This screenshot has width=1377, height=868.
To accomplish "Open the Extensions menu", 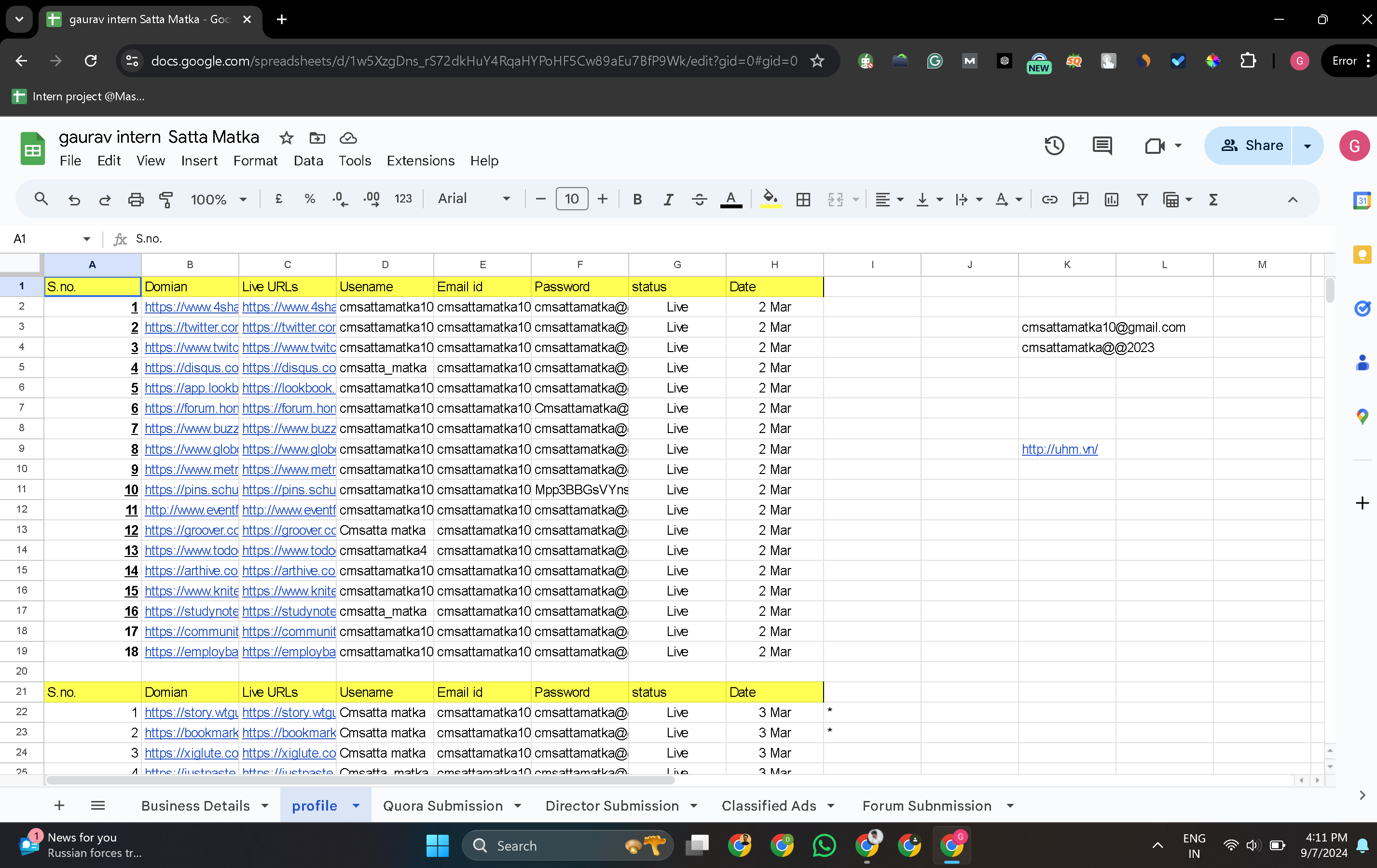I will tap(420, 161).
